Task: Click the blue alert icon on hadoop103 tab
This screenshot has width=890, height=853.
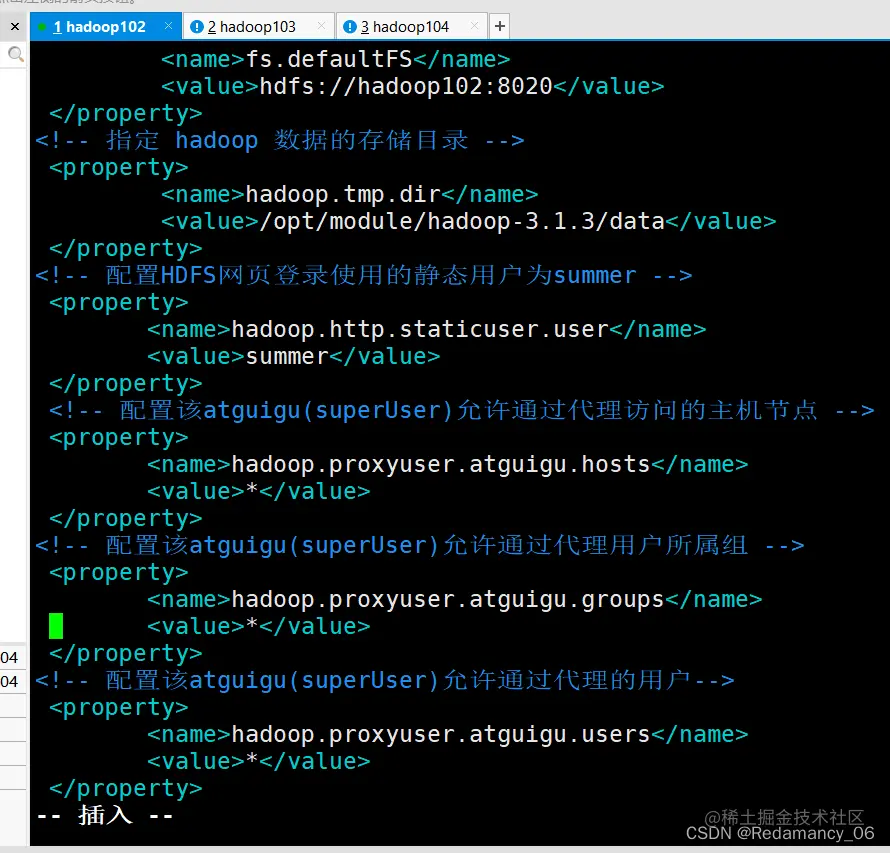Action: (x=196, y=27)
